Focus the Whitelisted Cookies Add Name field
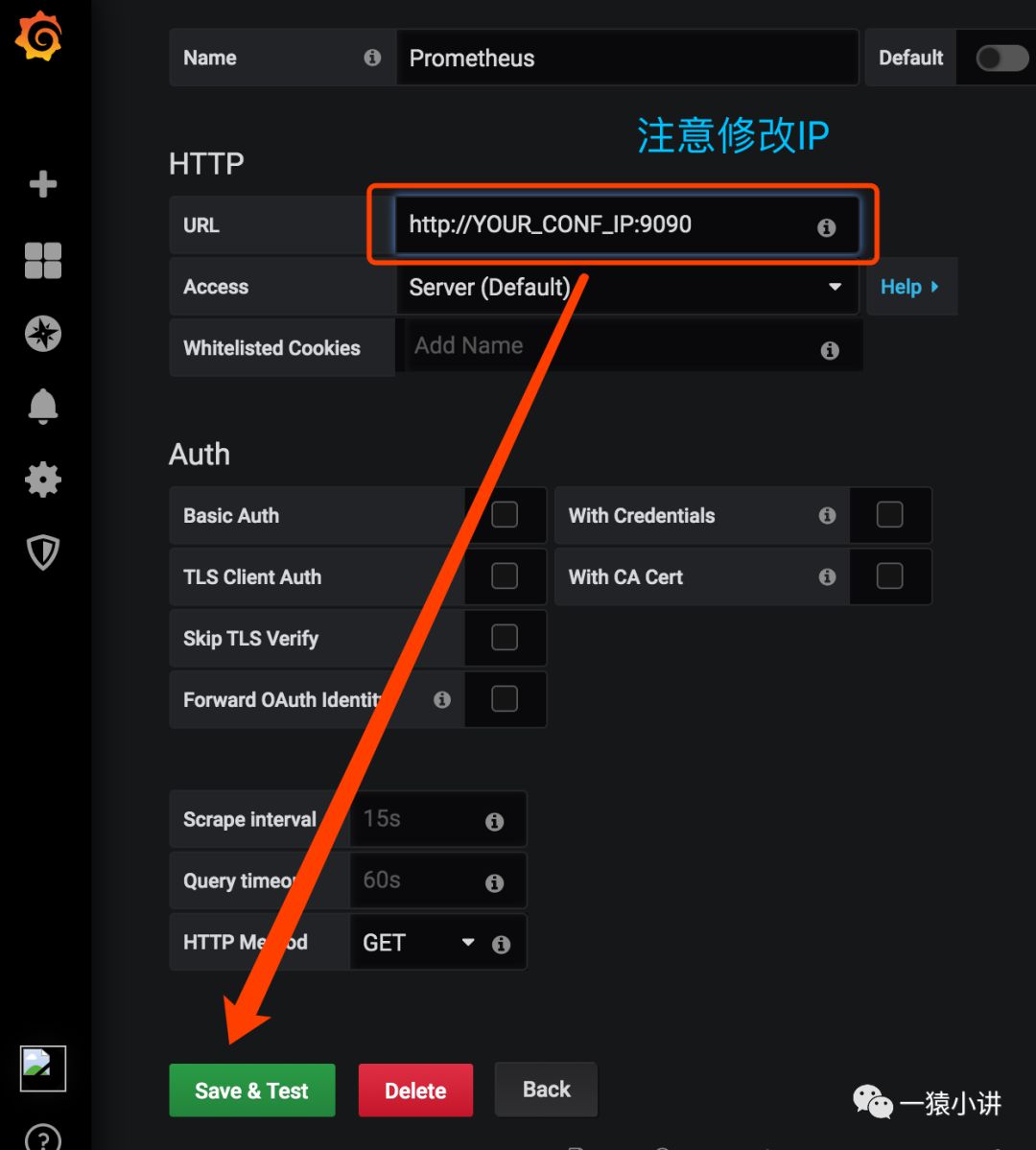 click(x=628, y=346)
